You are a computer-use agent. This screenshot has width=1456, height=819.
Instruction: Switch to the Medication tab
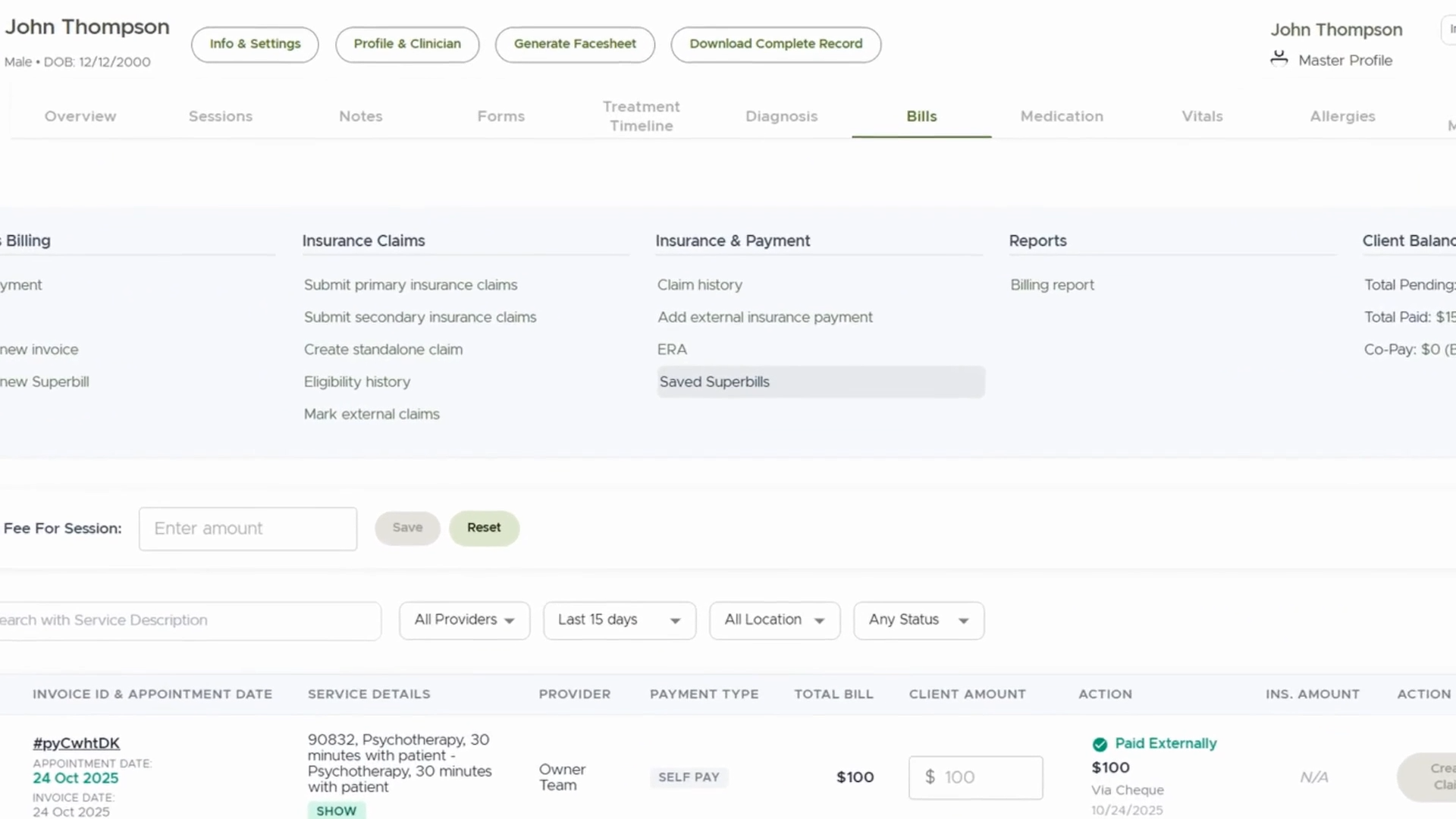[1062, 116]
